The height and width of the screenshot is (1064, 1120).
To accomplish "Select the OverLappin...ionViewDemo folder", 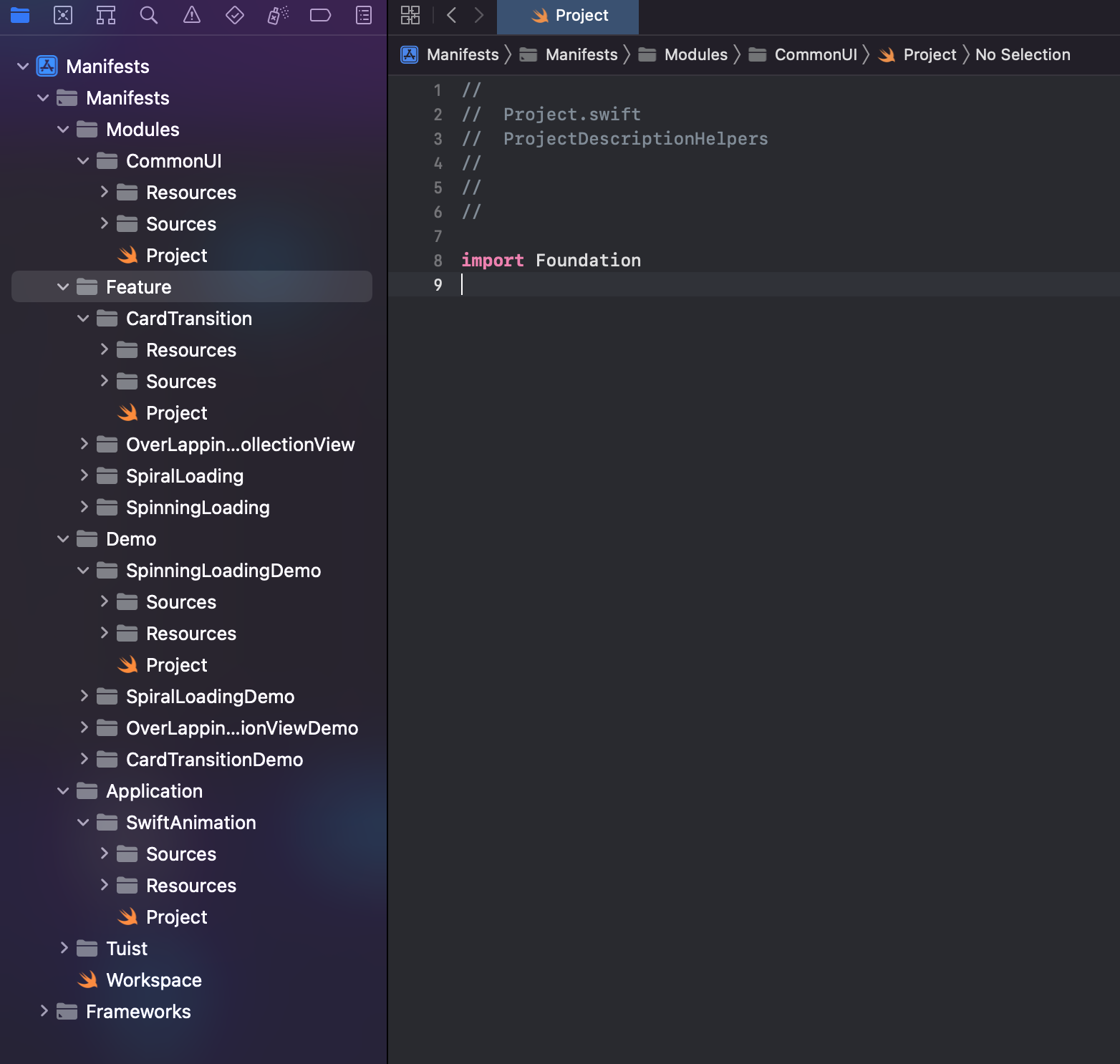I will 192,728.
